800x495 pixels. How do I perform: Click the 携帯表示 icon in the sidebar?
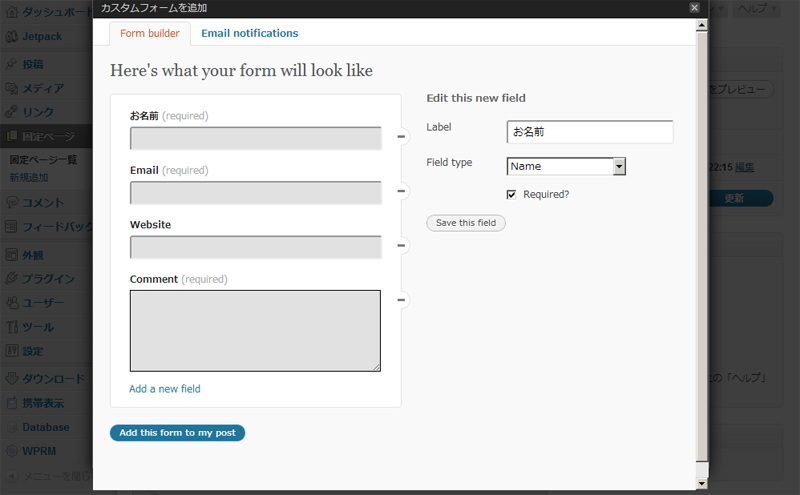tap(11, 403)
